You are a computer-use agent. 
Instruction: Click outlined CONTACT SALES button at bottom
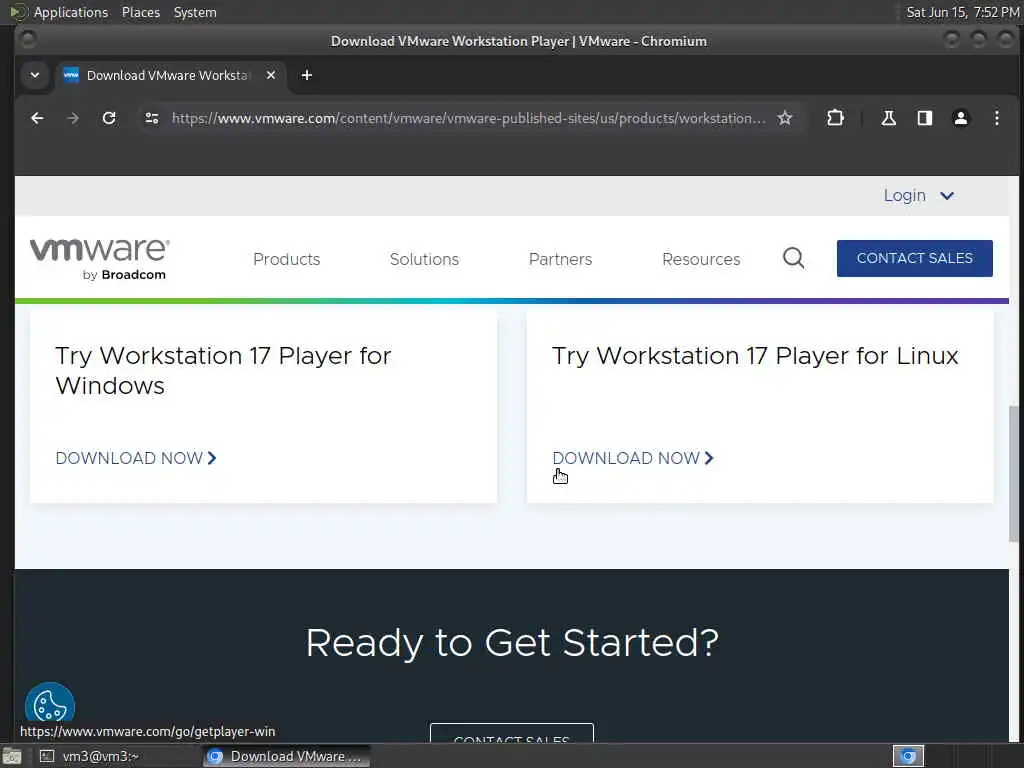point(512,733)
